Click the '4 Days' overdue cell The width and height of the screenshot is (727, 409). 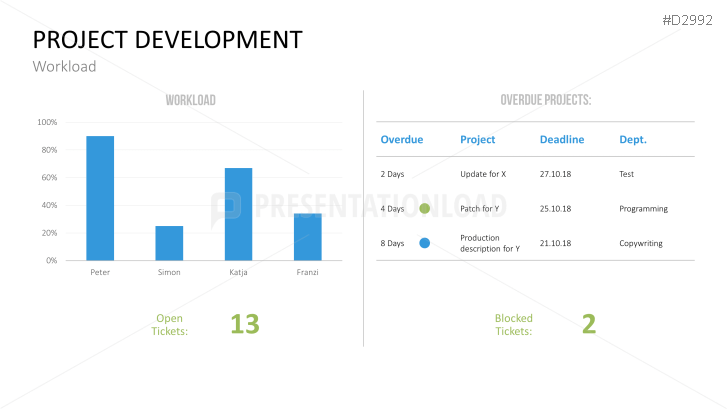click(392, 209)
